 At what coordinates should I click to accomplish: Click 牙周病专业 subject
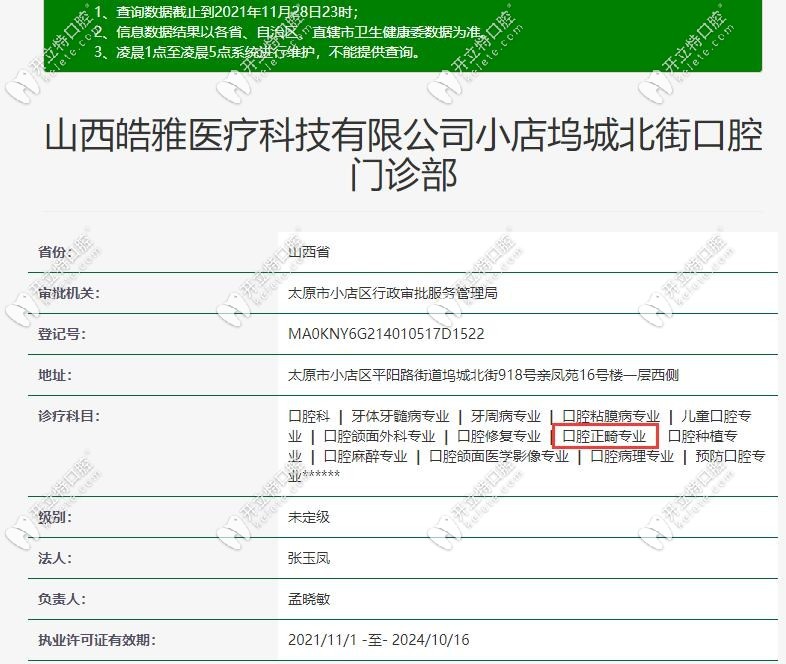point(505,416)
